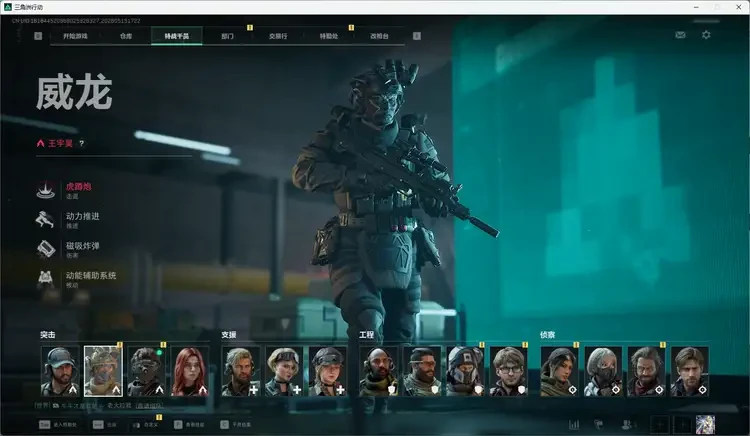This screenshot has height=436, width=750.
Task: Click the help question mark beside 王宇昊
Action: (81, 143)
